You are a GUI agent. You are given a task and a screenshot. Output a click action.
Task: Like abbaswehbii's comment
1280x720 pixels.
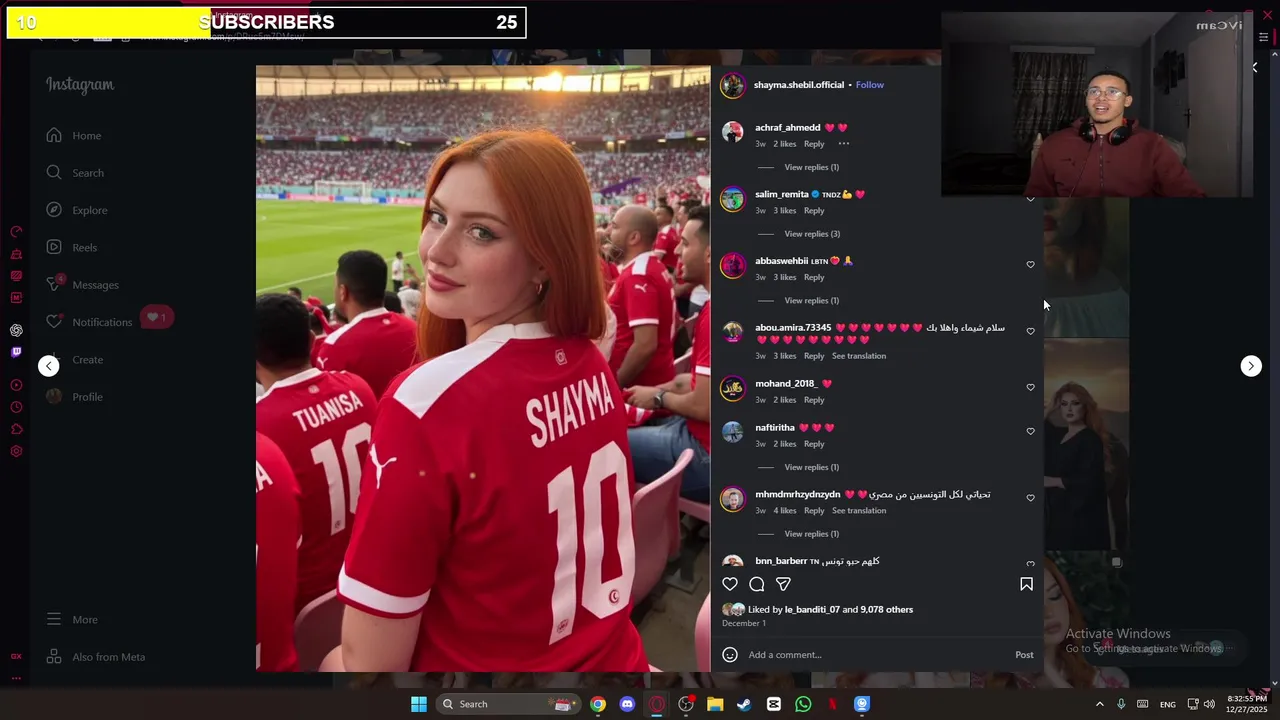coord(1030,265)
